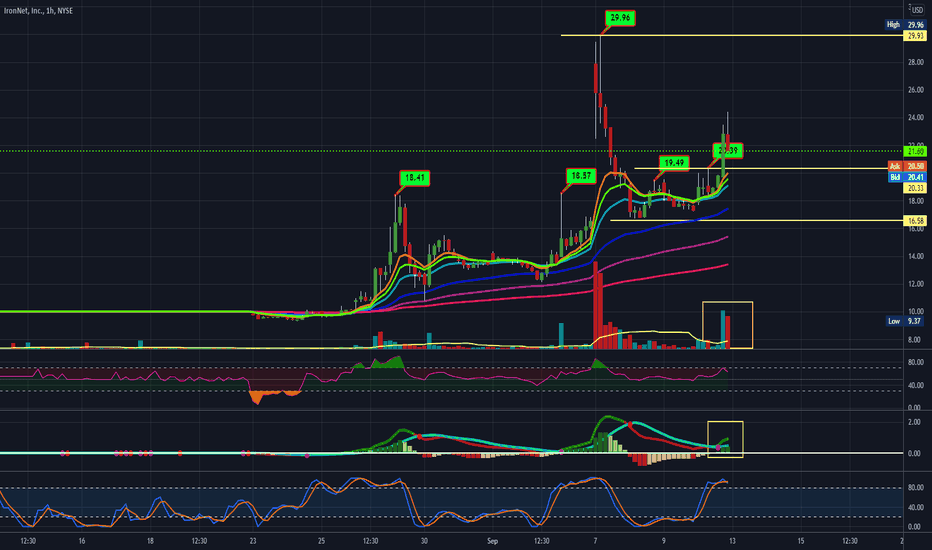Click the Bid 20.41 price label
The height and width of the screenshot is (550, 932).
pyautogui.click(x=907, y=177)
